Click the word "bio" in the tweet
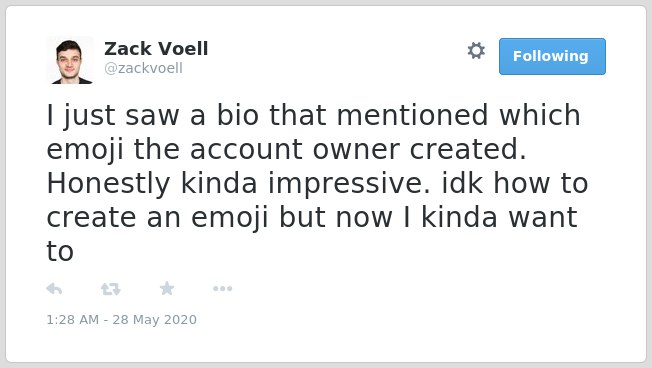 237,115
